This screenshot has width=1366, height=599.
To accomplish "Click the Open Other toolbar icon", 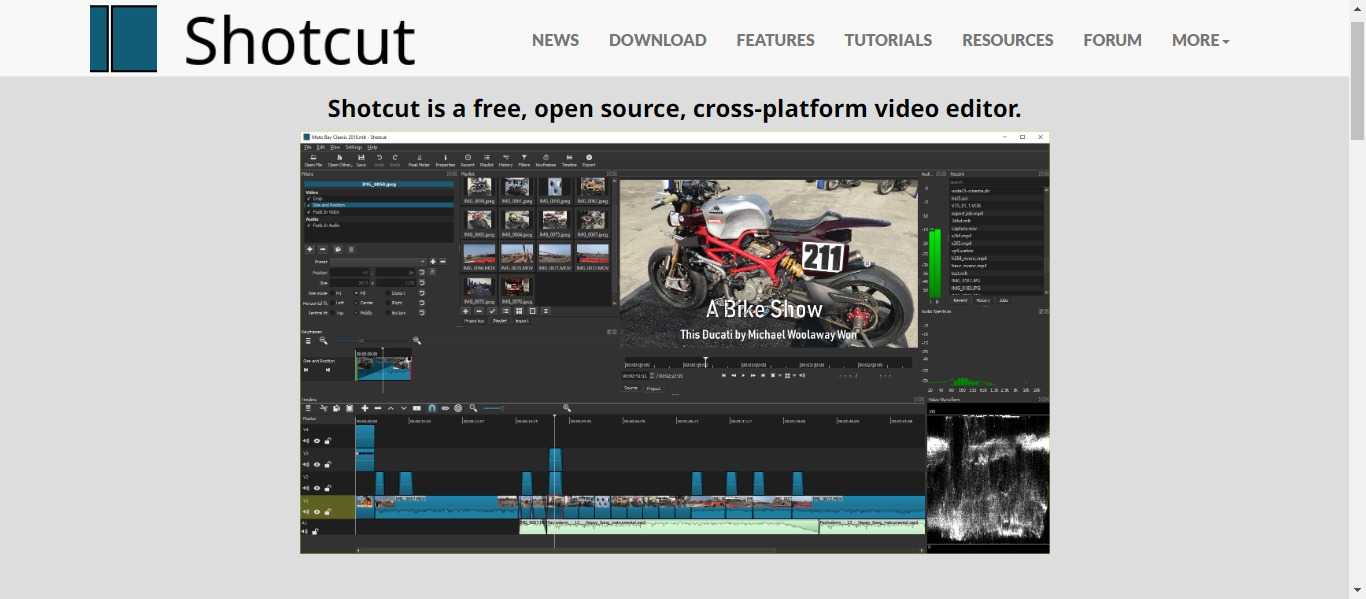I will point(341,160).
